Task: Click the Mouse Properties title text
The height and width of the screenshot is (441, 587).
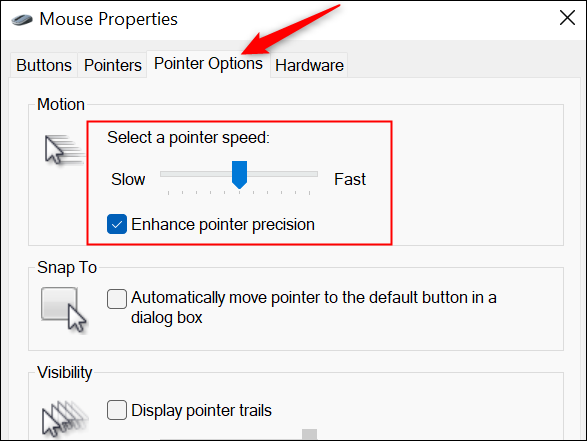Action: (x=109, y=19)
